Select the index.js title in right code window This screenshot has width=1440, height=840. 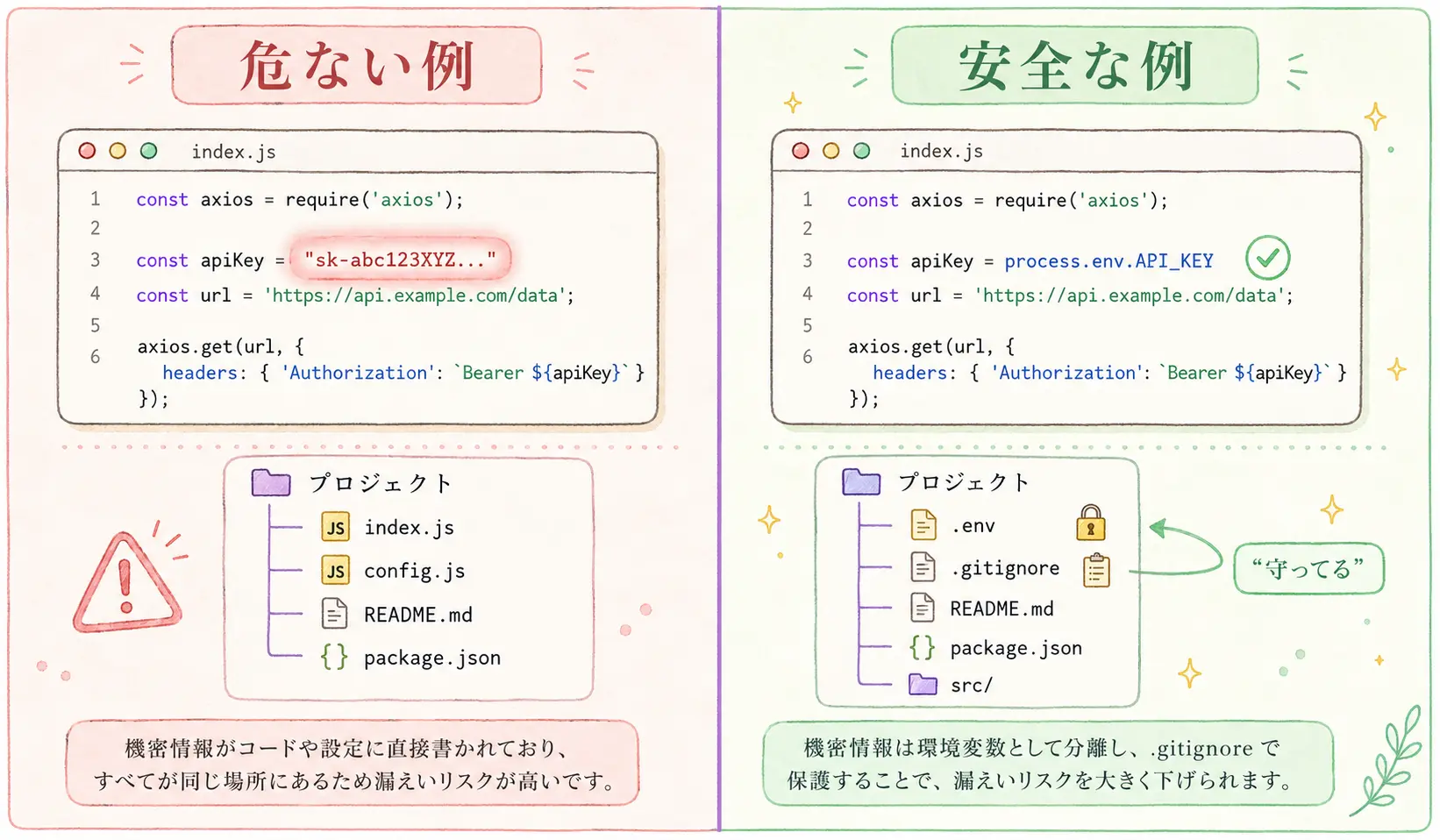(x=941, y=151)
